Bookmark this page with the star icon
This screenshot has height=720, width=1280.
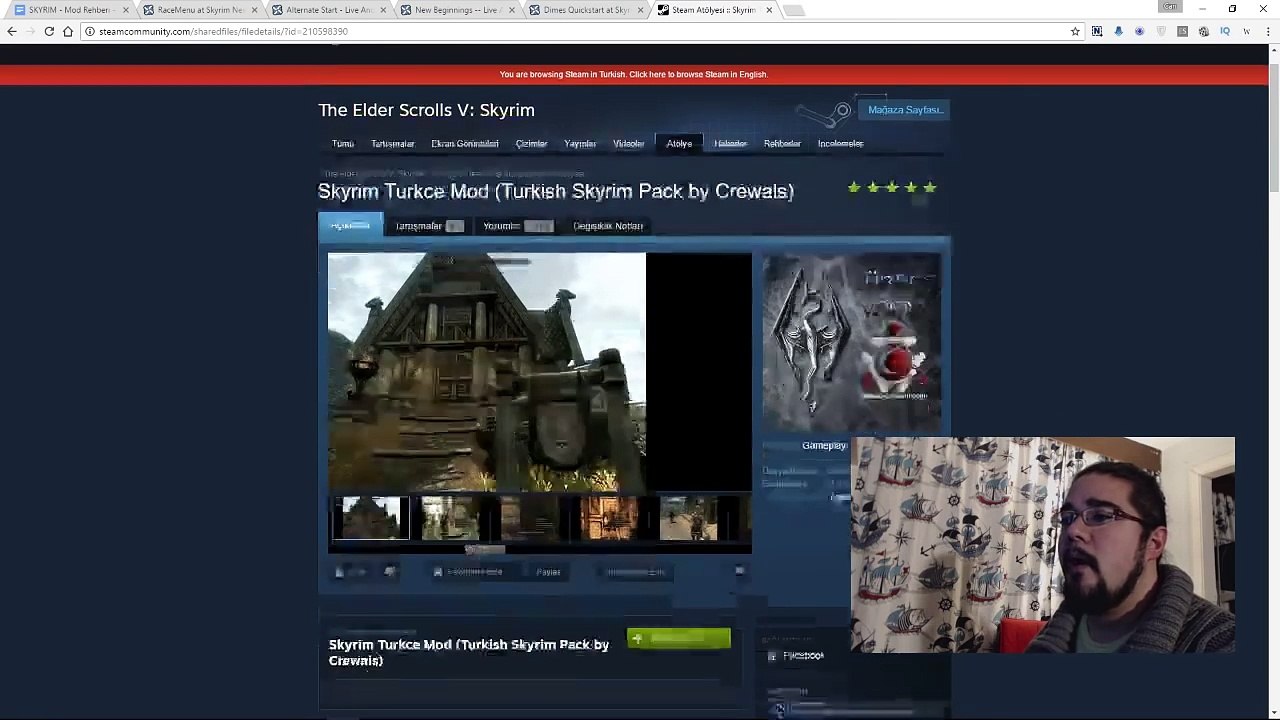click(1075, 31)
